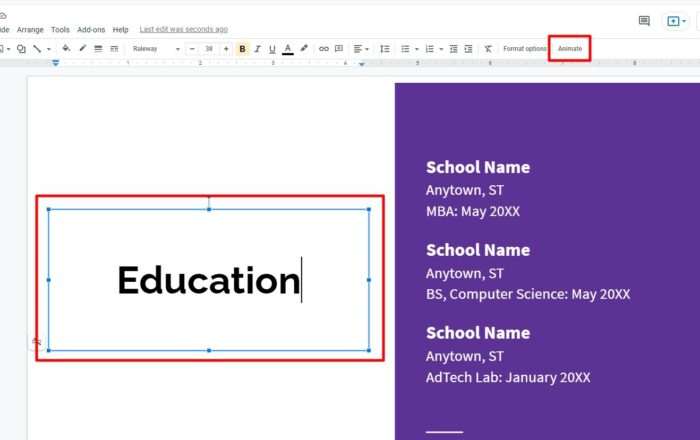Select the line tool
The height and width of the screenshot is (440, 700).
tap(38, 49)
